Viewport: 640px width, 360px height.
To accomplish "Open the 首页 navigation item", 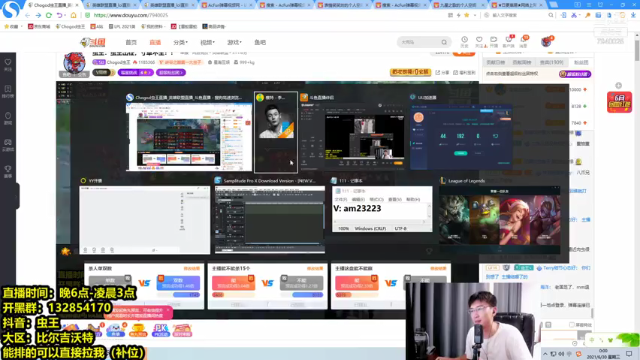I will click(x=131, y=42).
